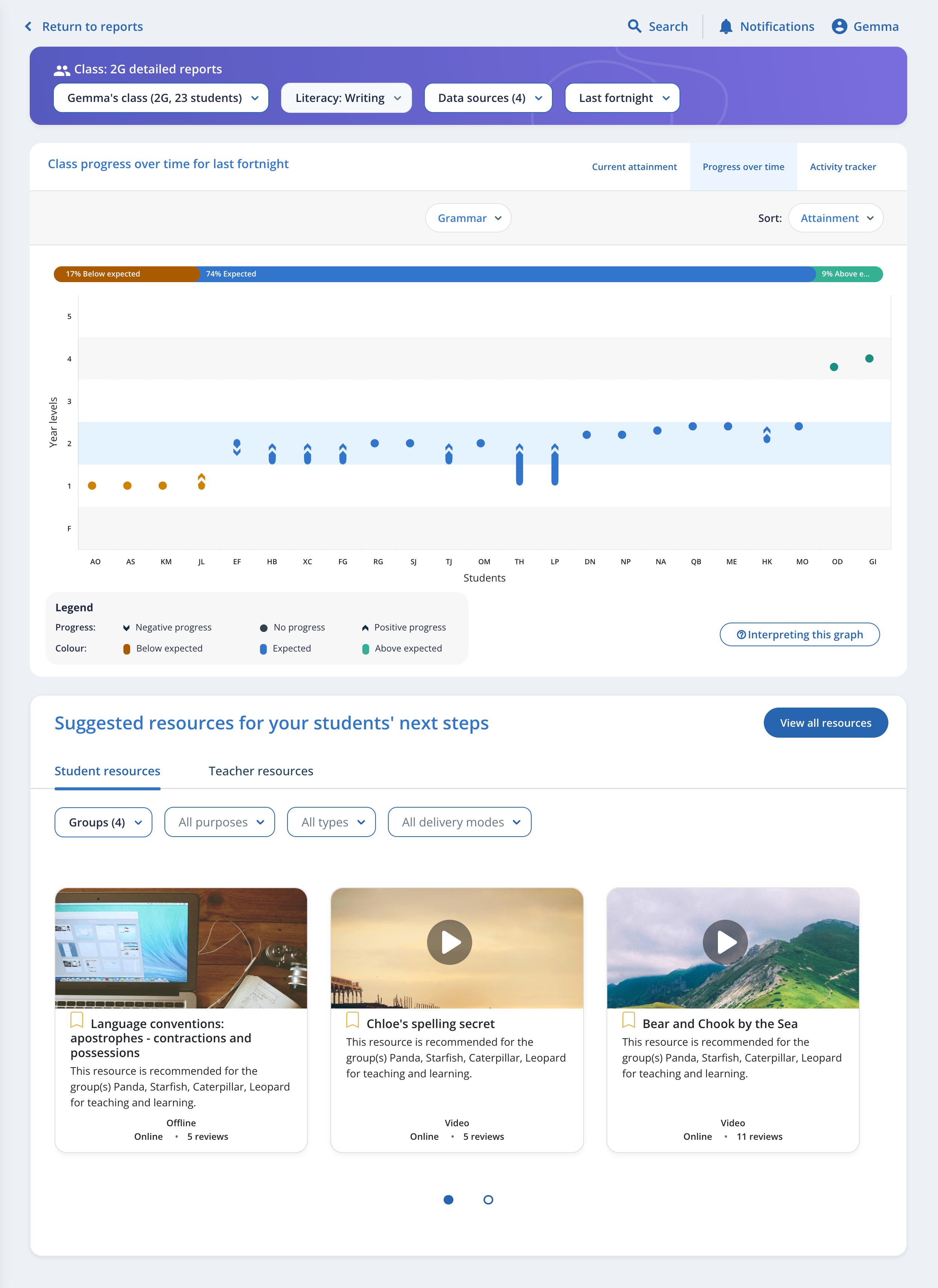The image size is (938, 1288).
Task: Expand the Last fortnight dropdown
Action: pos(622,98)
